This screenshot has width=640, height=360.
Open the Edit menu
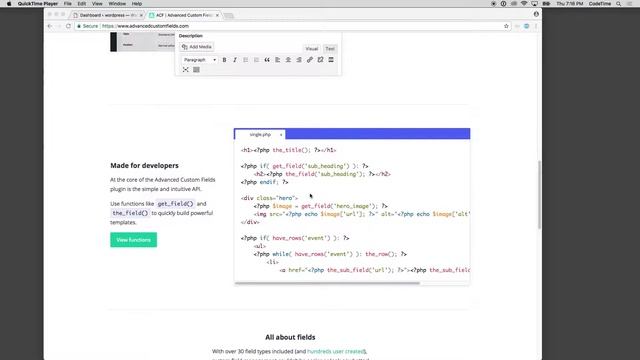pos(82,4)
